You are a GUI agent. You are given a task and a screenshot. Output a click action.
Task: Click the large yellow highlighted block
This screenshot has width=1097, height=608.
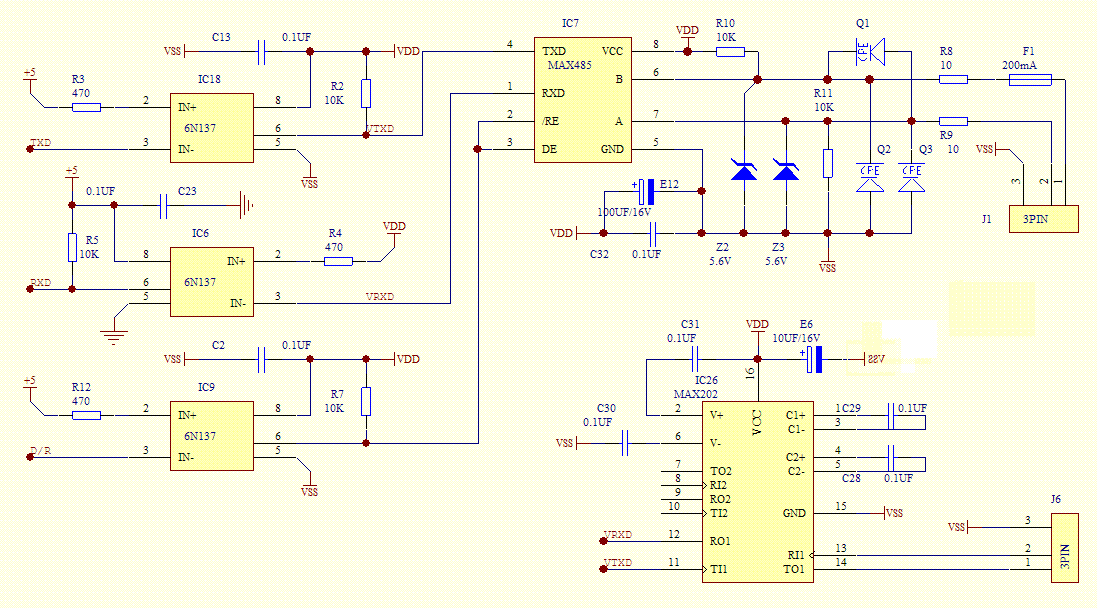point(991,308)
